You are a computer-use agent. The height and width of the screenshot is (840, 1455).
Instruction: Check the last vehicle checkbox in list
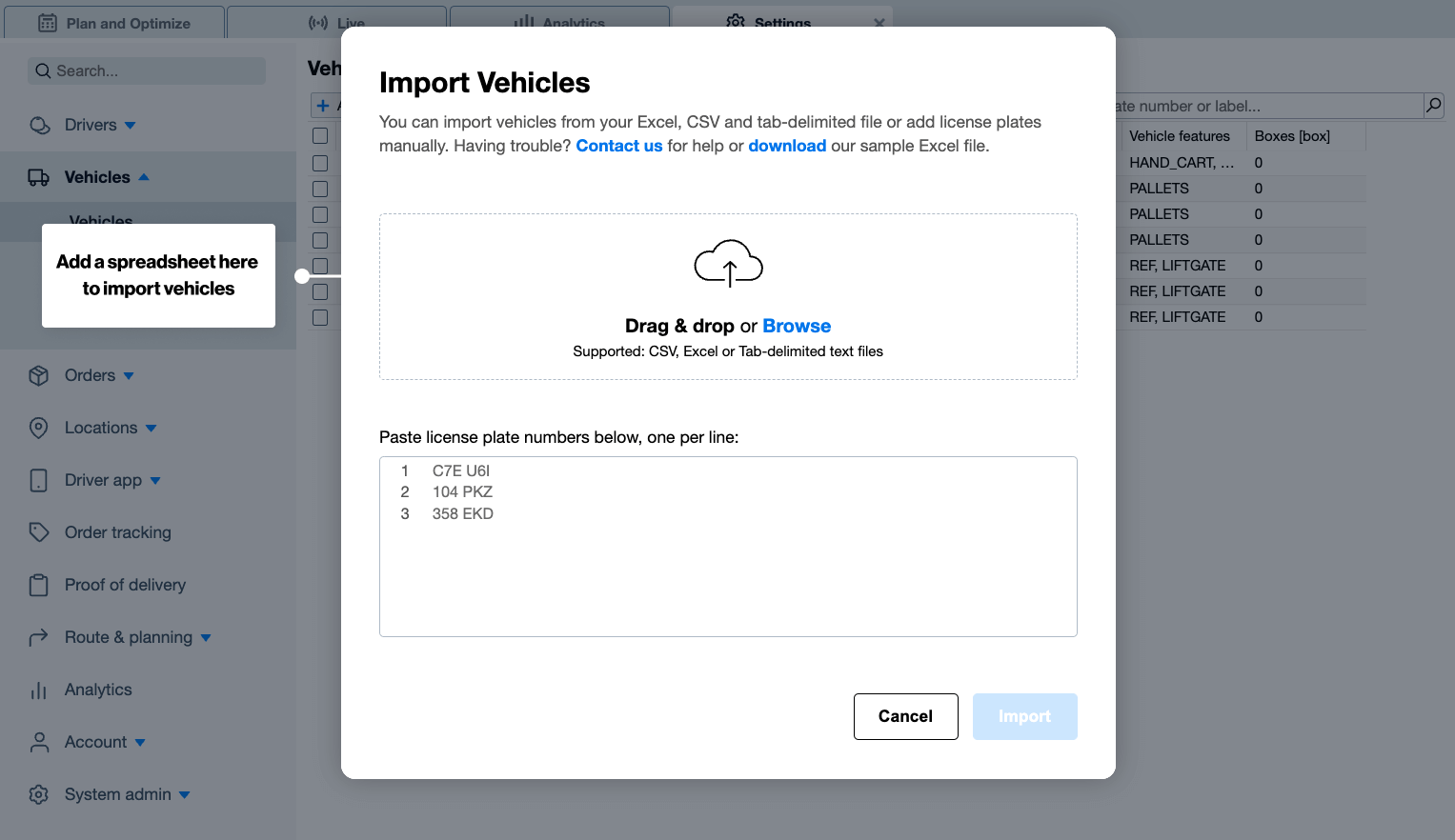coord(320,317)
